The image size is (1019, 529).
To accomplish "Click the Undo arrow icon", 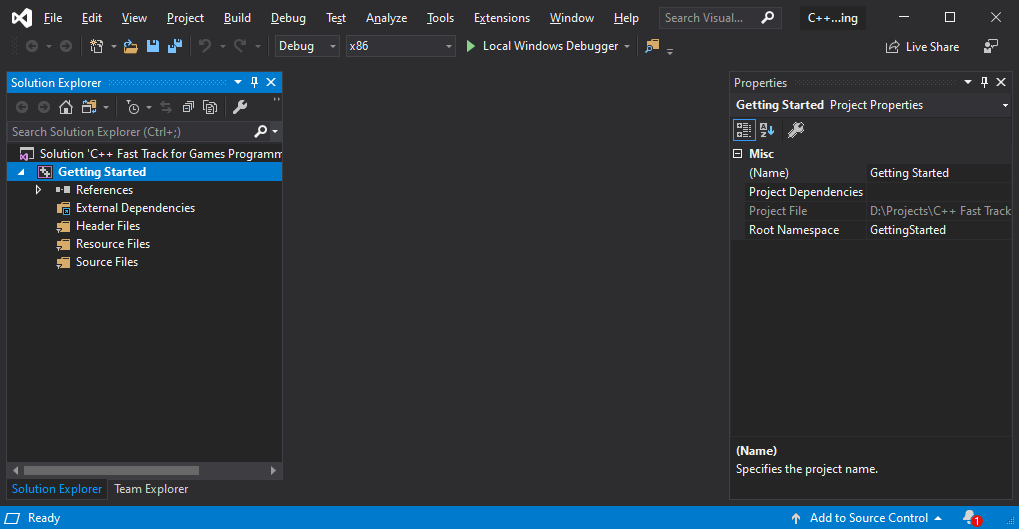I will point(205,46).
